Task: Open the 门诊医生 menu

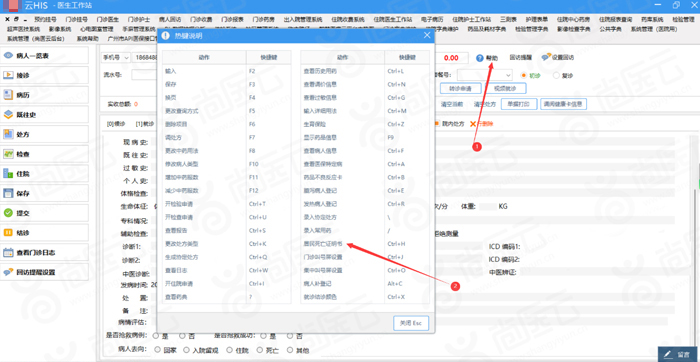Action: click(x=108, y=20)
